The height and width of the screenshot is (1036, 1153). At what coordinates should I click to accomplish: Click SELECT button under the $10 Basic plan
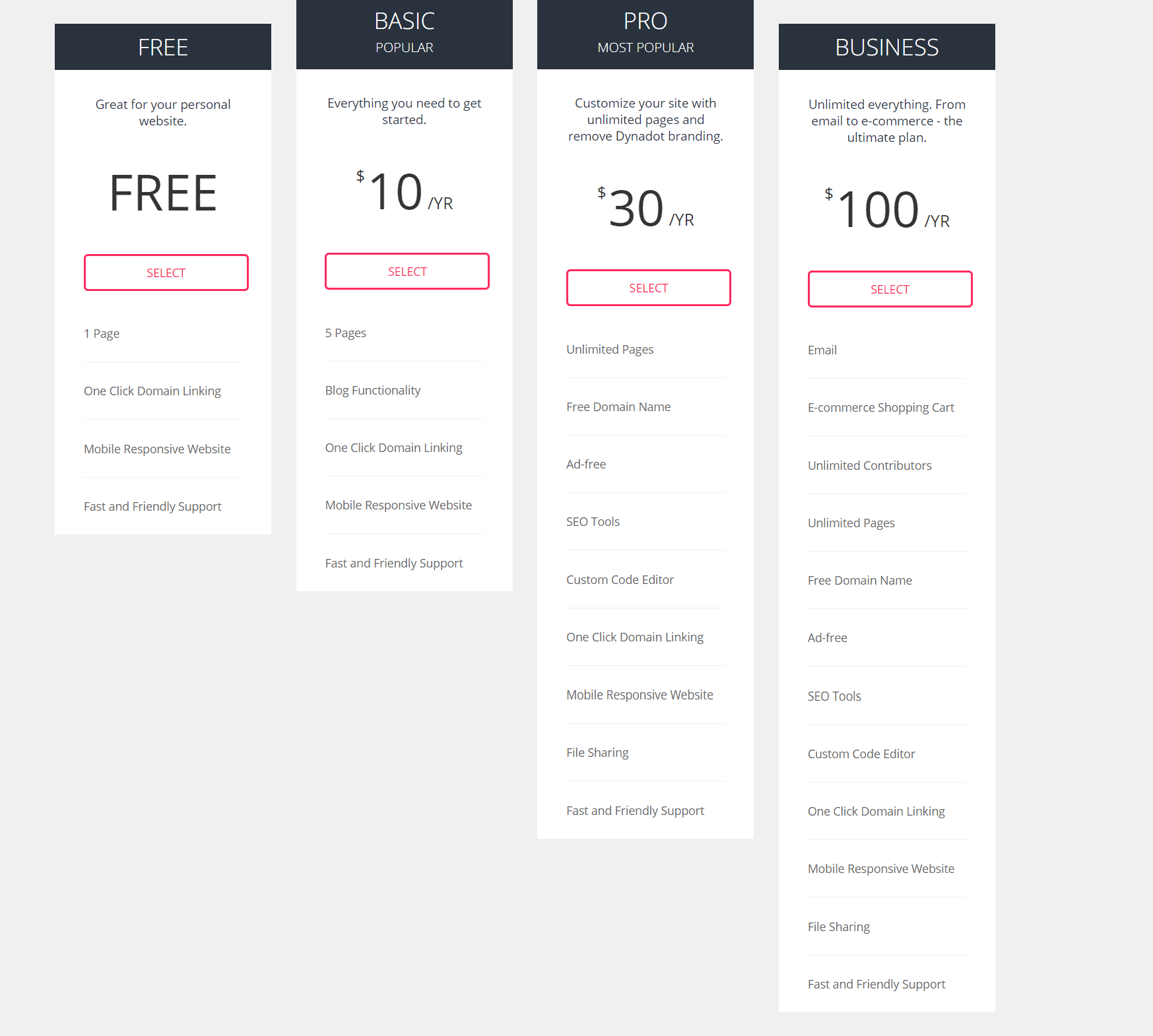click(x=407, y=271)
